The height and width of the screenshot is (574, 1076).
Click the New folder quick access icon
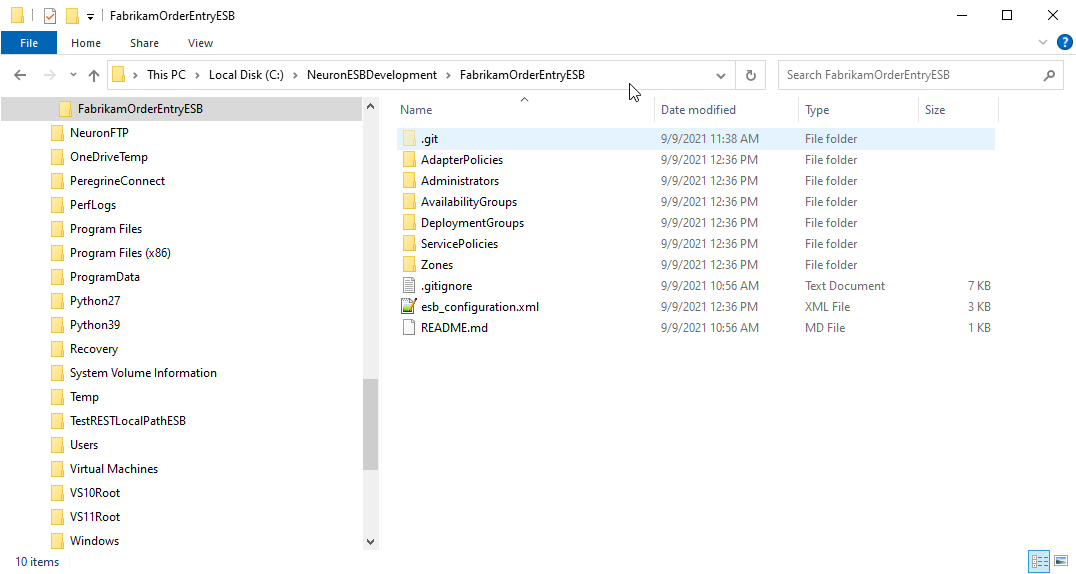72,15
